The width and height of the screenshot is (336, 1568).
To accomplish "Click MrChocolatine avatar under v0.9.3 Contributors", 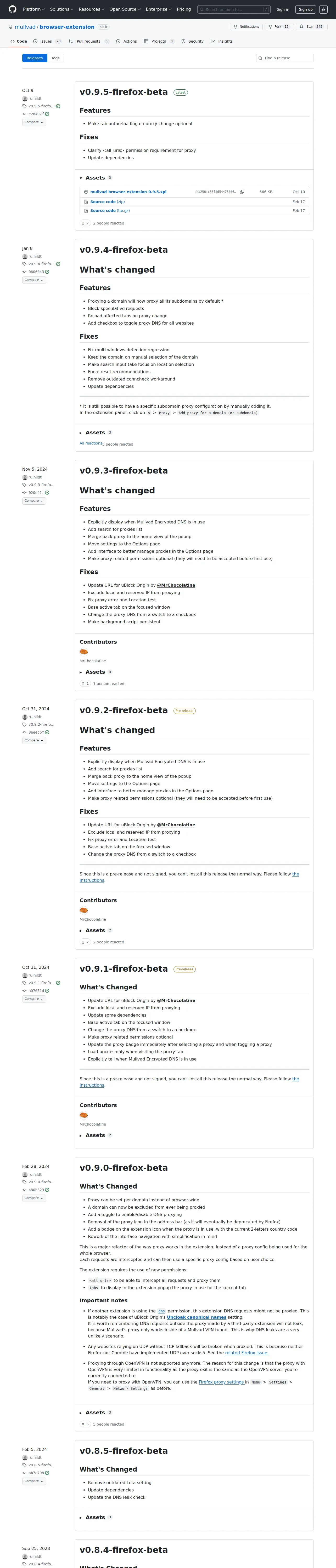I will click(83, 652).
